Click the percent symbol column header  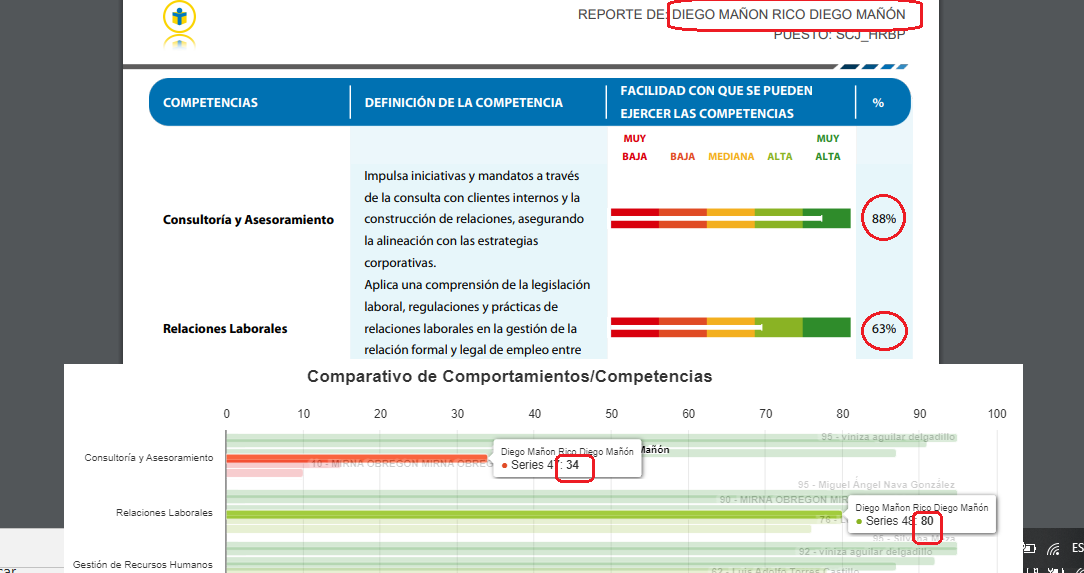click(878, 103)
